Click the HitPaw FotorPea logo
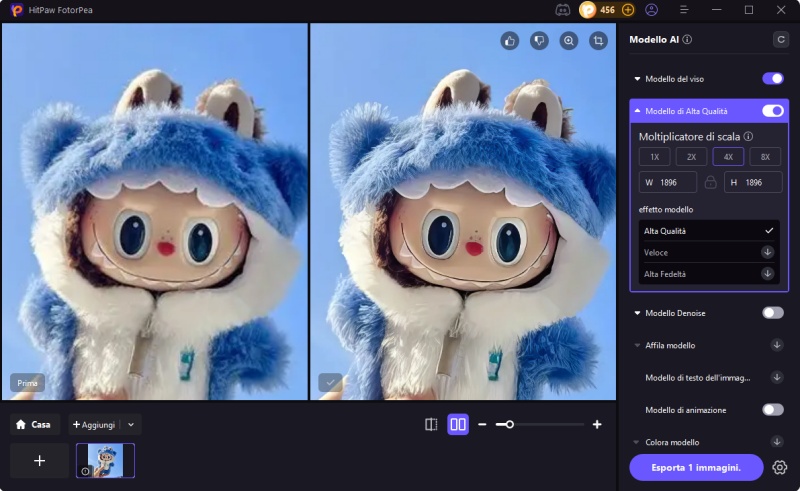The height and width of the screenshot is (491, 800). 16,10
